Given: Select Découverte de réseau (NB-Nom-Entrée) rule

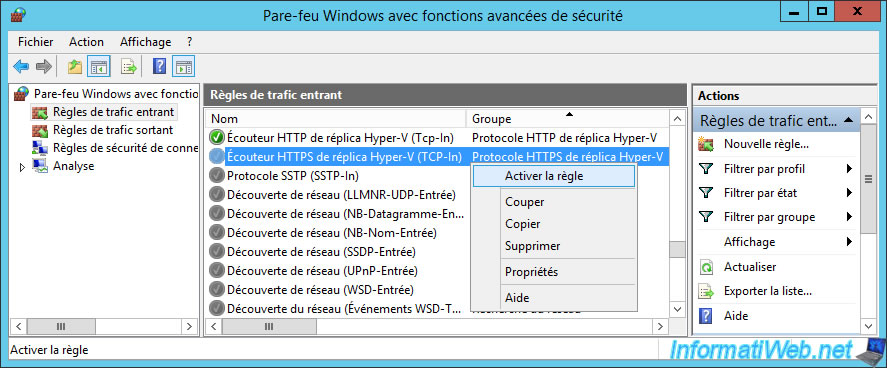Looking at the screenshot, I should coord(331,232).
